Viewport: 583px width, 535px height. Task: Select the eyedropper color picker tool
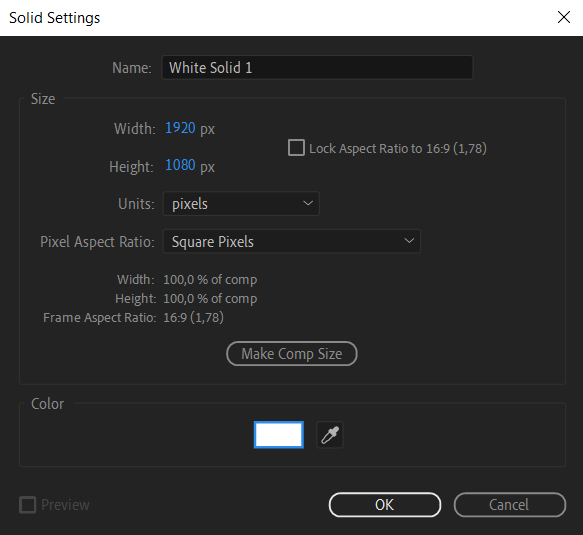(x=330, y=435)
